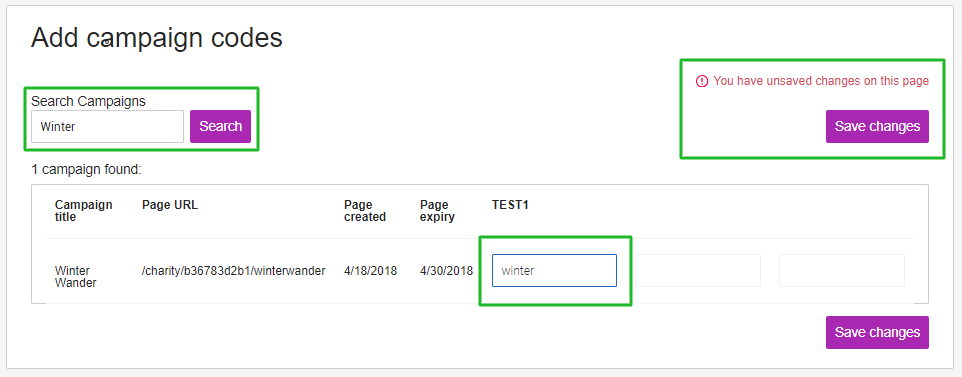Click the Search Campaigns label
The height and width of the screenshot is (377, 962).
pyautogui.click(x=88, y=101)
